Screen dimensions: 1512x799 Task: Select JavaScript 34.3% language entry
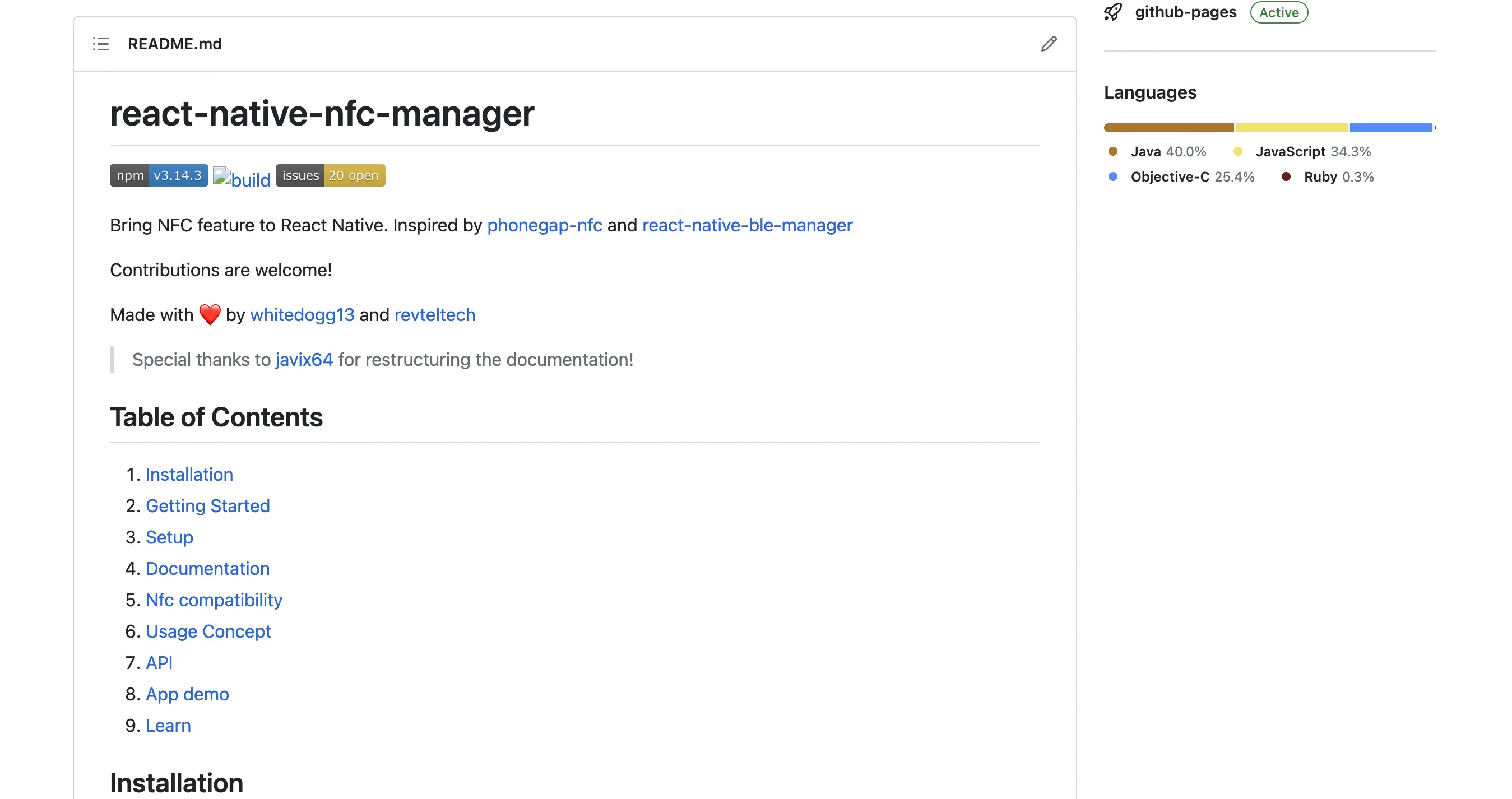point(1302,152)
